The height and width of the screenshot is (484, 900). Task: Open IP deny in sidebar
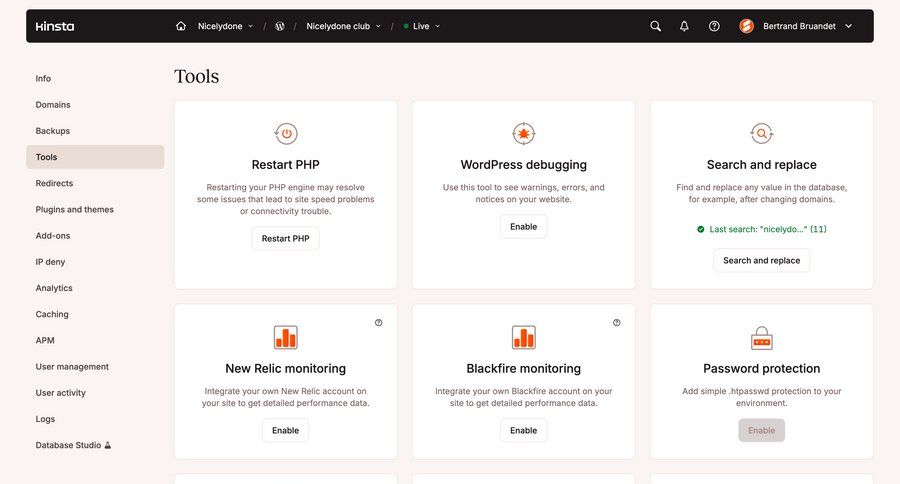51,262
